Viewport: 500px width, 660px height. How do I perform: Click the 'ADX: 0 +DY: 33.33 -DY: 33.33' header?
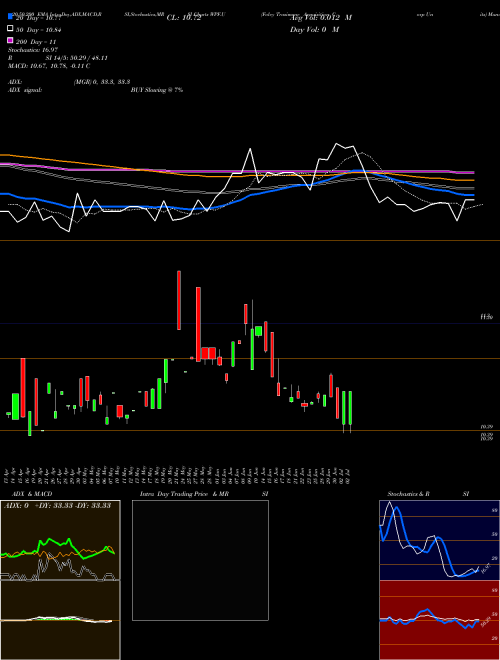(57, 506)
